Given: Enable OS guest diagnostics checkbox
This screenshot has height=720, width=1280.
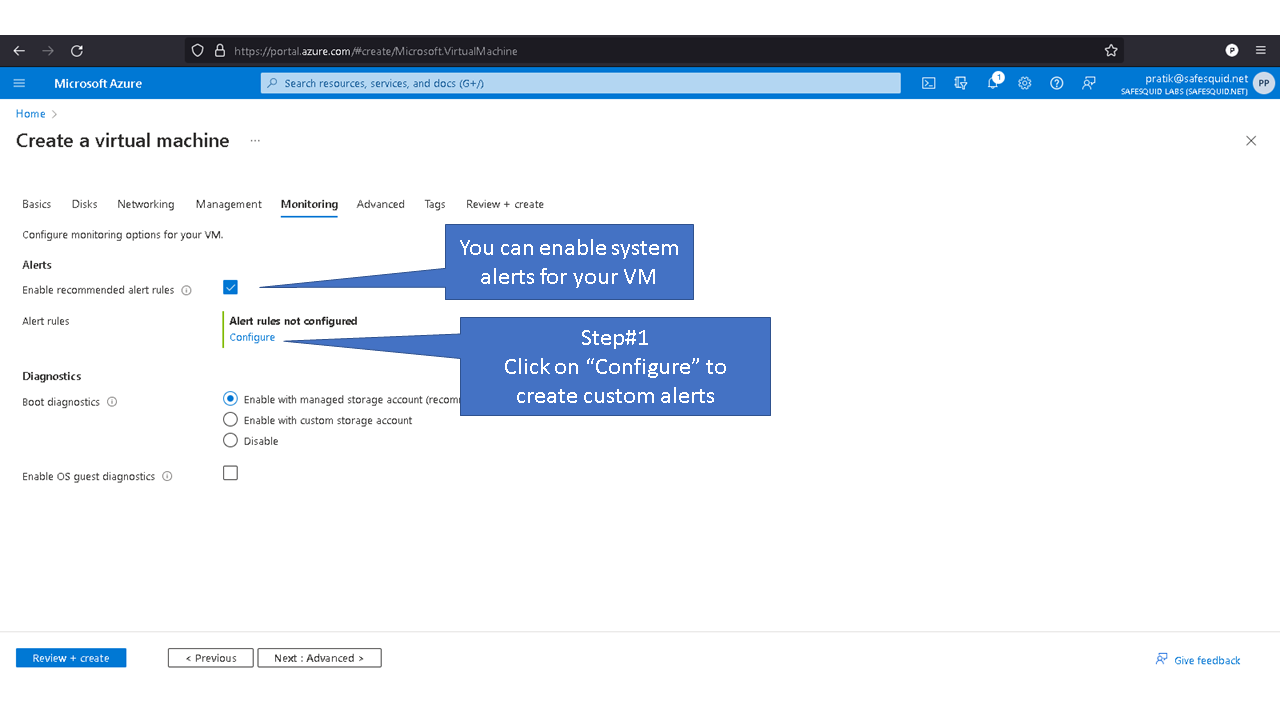Looking at the screenshot, I should (x=231, y=473).
